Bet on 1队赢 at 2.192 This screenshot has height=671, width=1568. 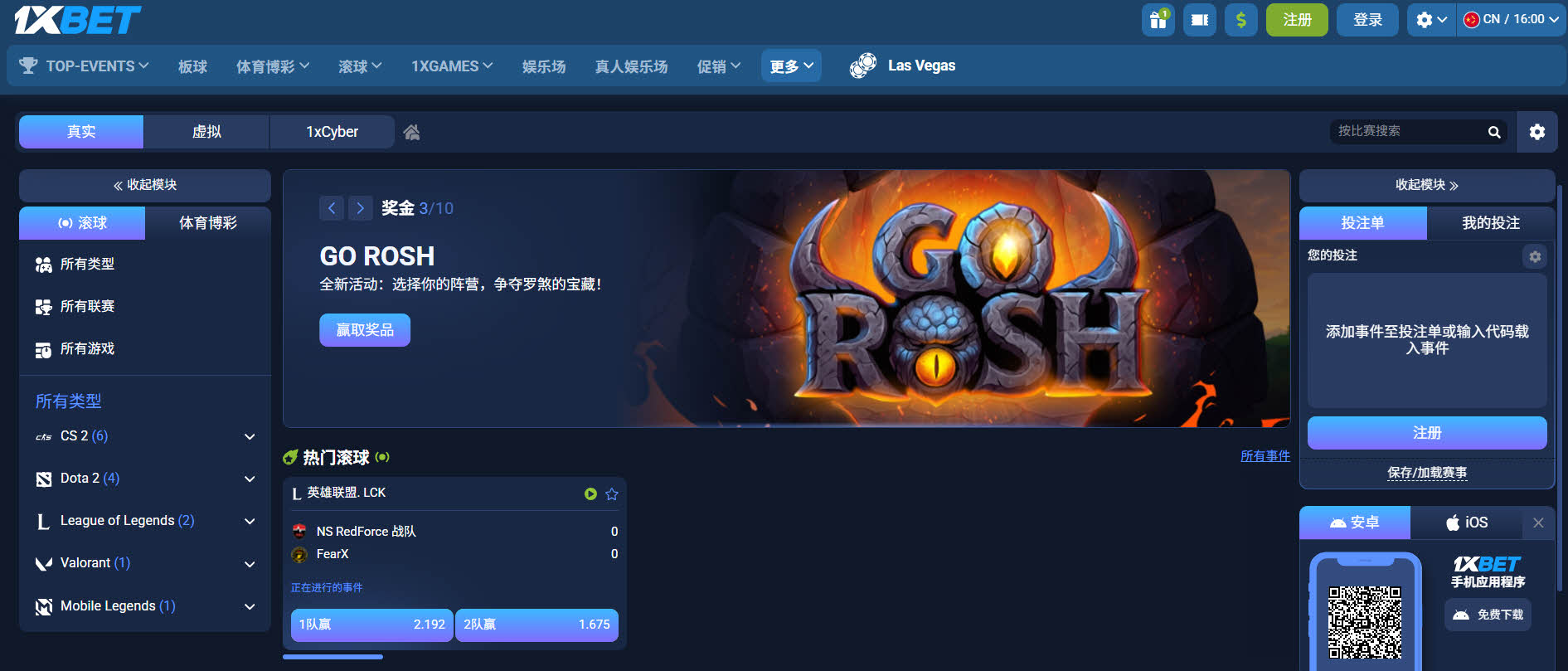tap(371, 625)
